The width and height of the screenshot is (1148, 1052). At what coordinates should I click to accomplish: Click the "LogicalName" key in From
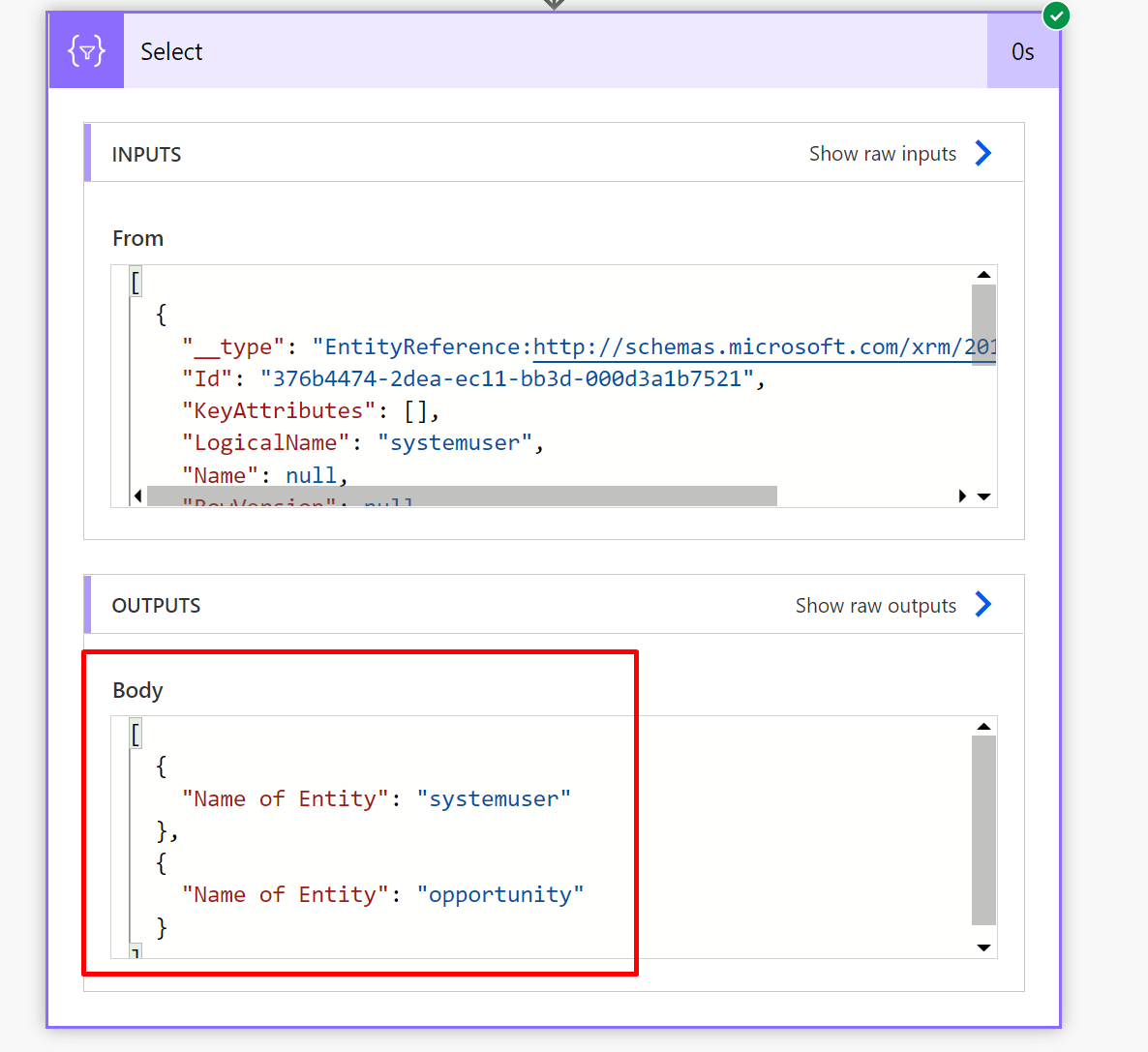(x=266, y=443)
